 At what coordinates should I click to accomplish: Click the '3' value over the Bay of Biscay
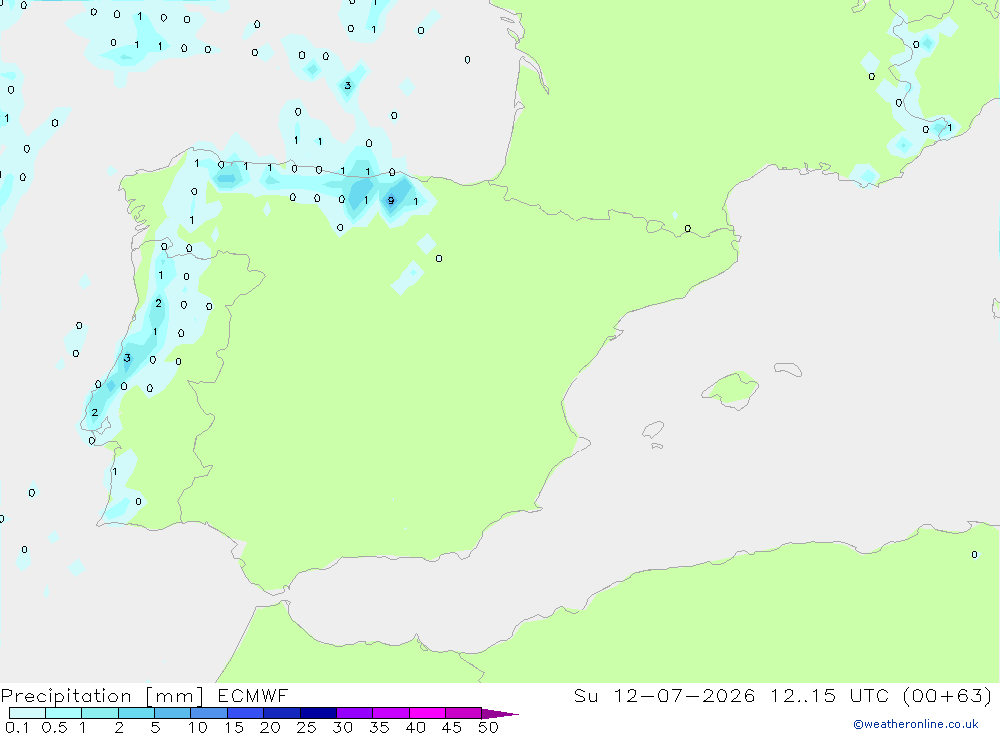tap(348, 85)
